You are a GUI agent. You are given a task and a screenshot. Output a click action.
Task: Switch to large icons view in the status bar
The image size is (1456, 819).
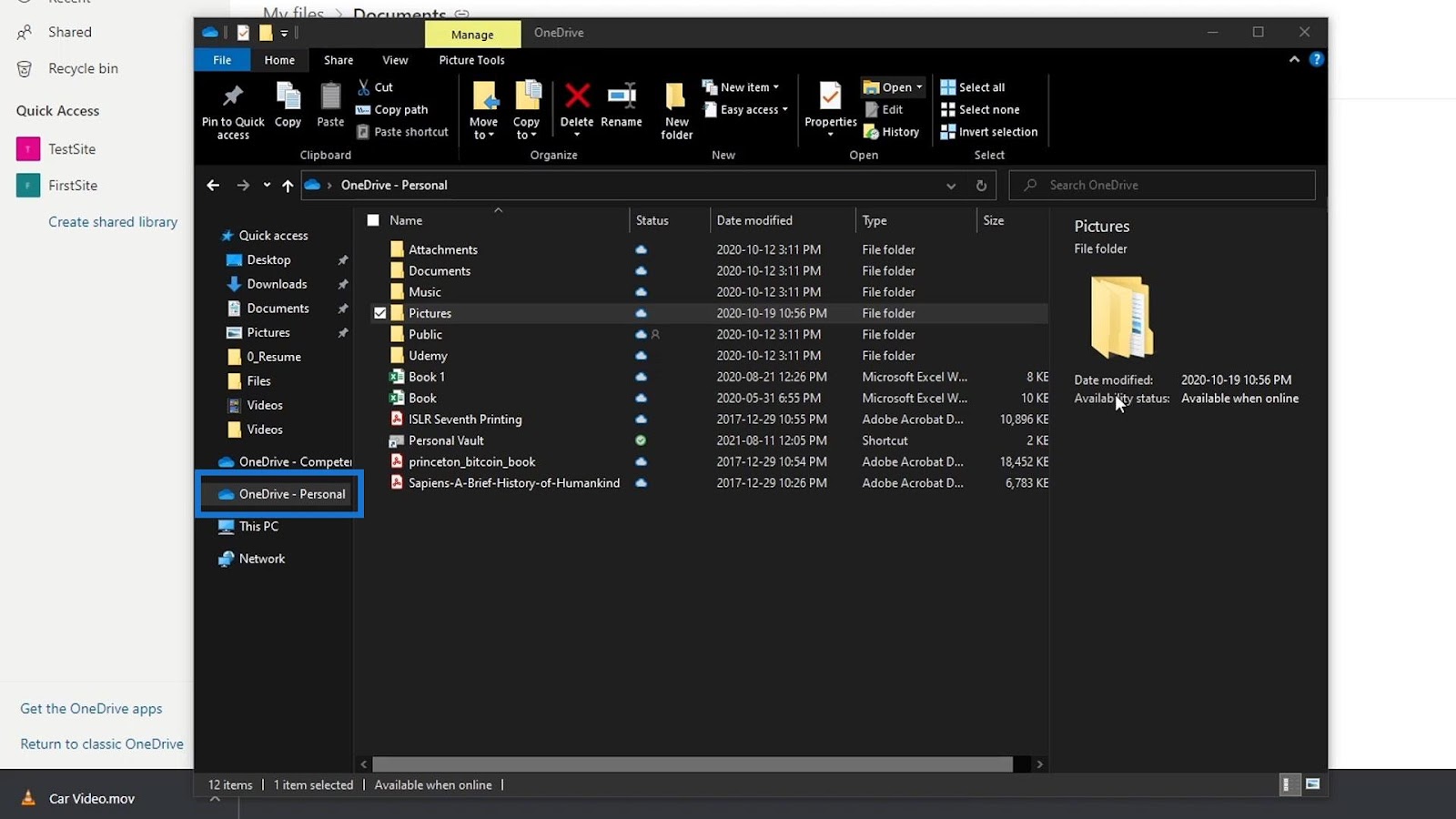tap(1312, 784)
